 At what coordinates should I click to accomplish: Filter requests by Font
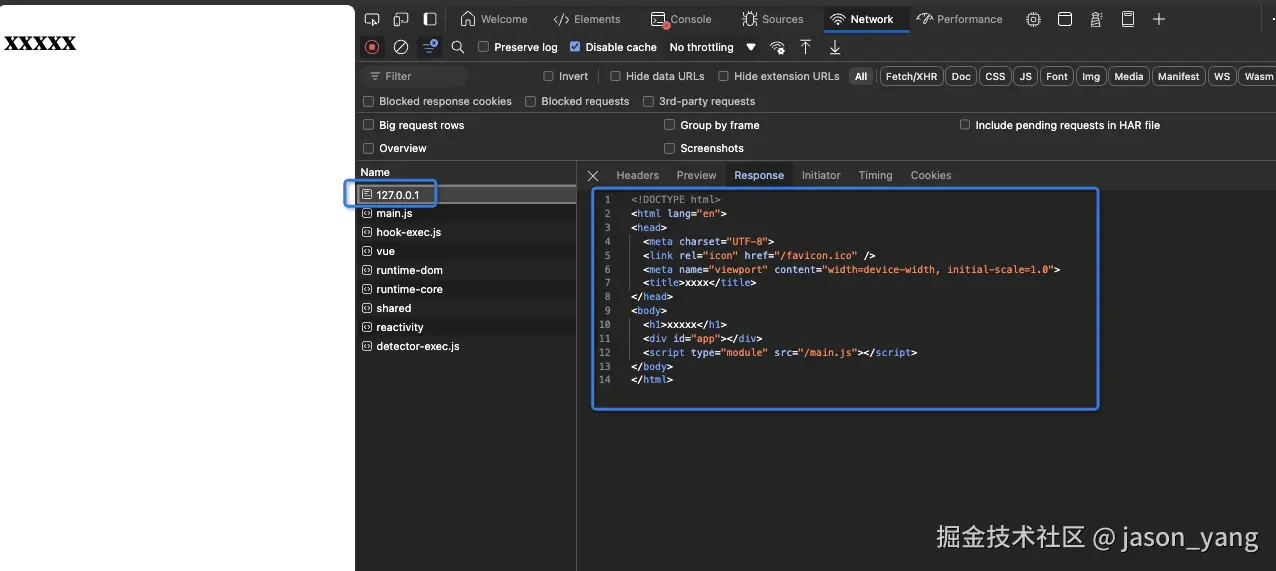1057,76
